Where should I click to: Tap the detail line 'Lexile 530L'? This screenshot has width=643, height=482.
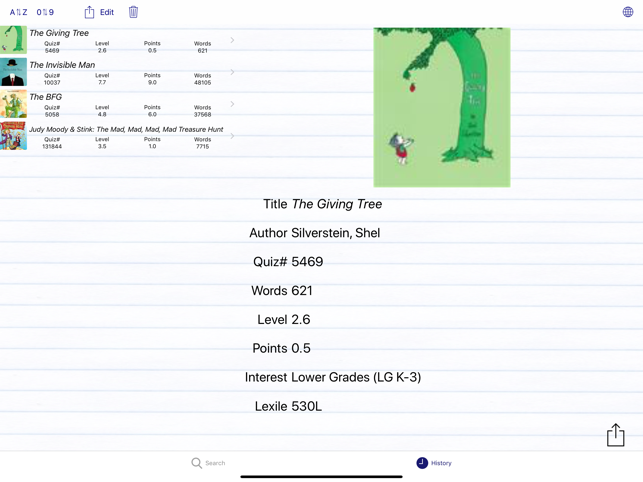coord(288,406)
